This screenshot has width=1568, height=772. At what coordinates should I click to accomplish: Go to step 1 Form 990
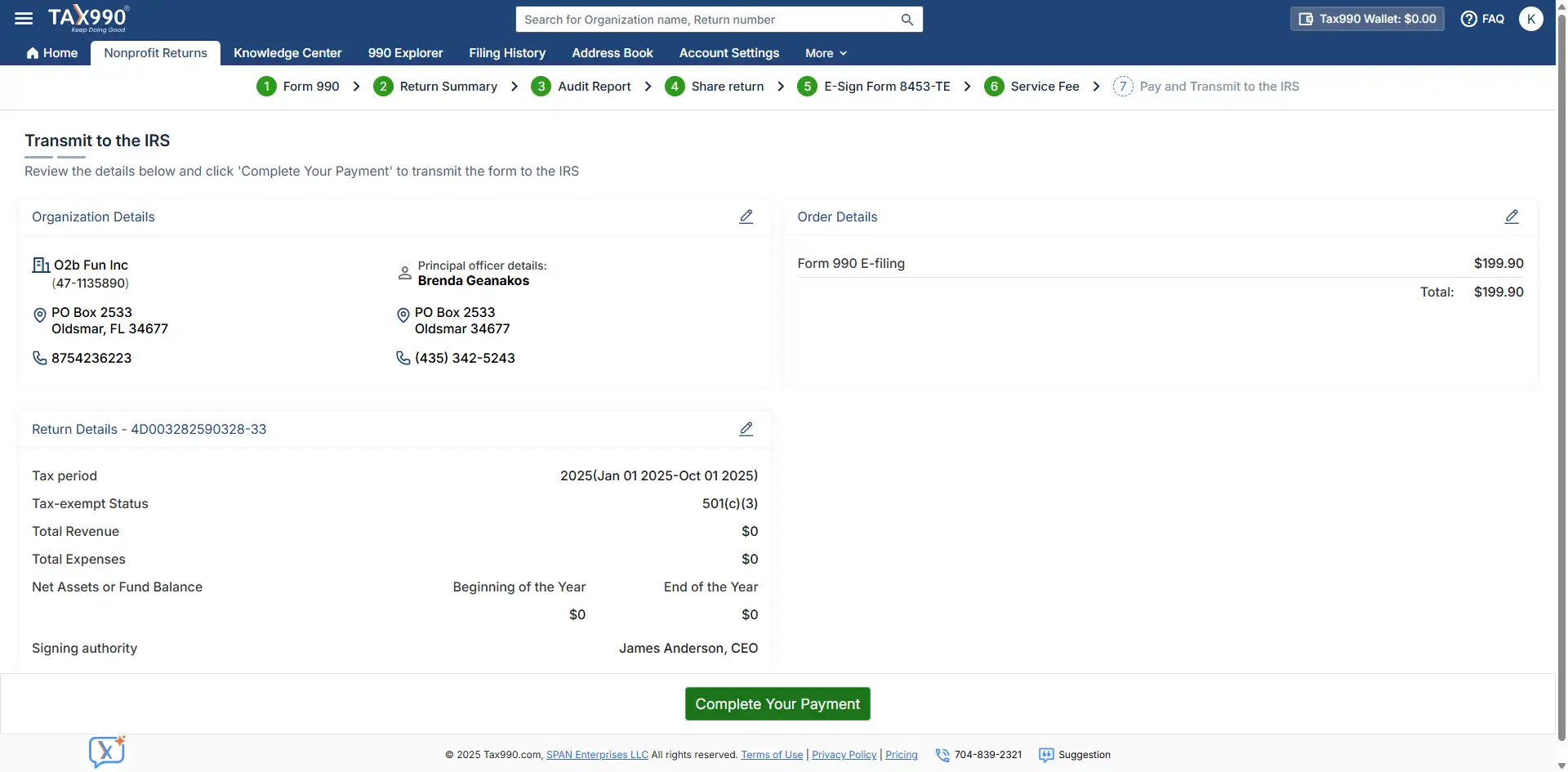click(298, 87)
